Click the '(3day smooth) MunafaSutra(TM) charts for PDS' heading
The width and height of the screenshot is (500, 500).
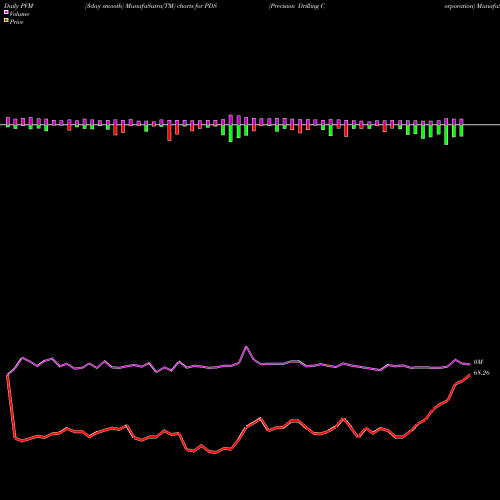[151, 6]
